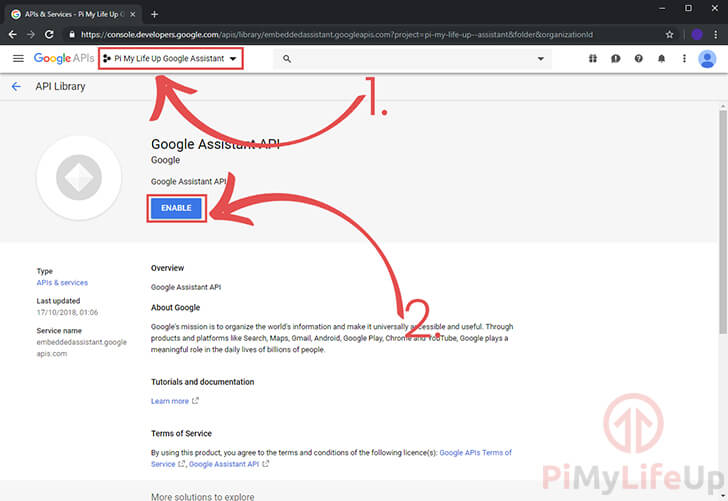This screenshot has width=728, height=501.
Task: Open a new browser tab
Action: pyautogui.click(x=155, y=14)
